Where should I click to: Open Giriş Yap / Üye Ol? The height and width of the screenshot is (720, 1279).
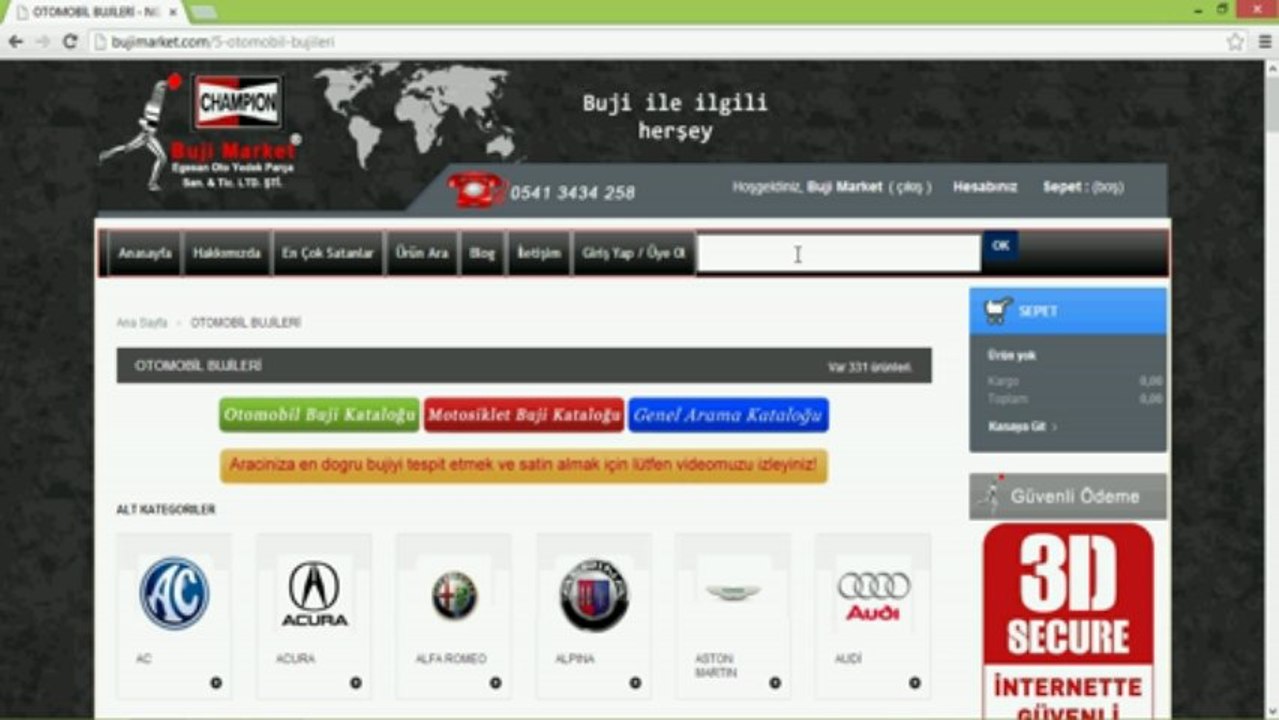pyautogui.click(x=633, y=254)
